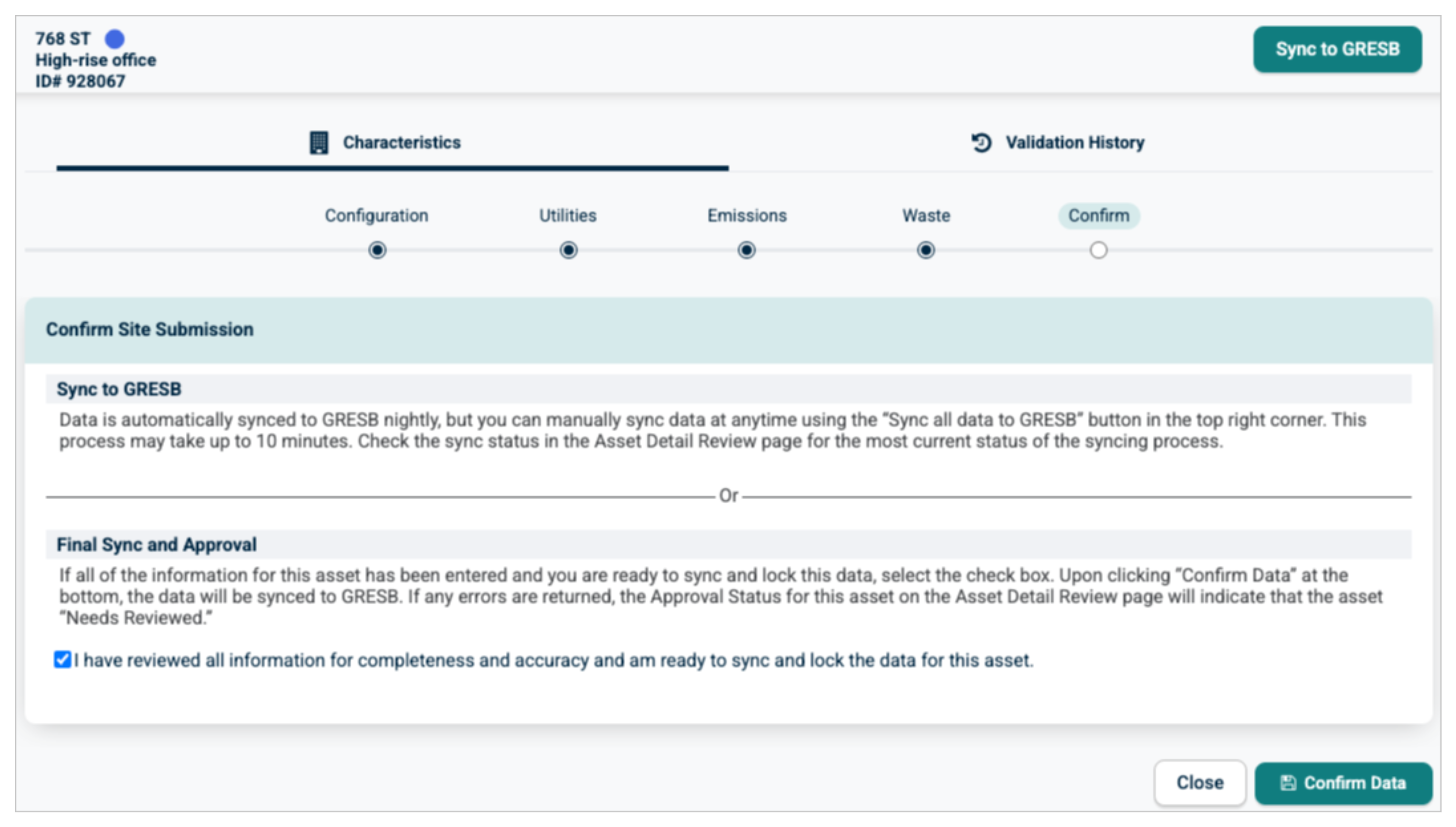Screen dimensions: 1456x827
Task: Uncheck the reviewed-all-information checkbox
Action: (x=62, y=660)
